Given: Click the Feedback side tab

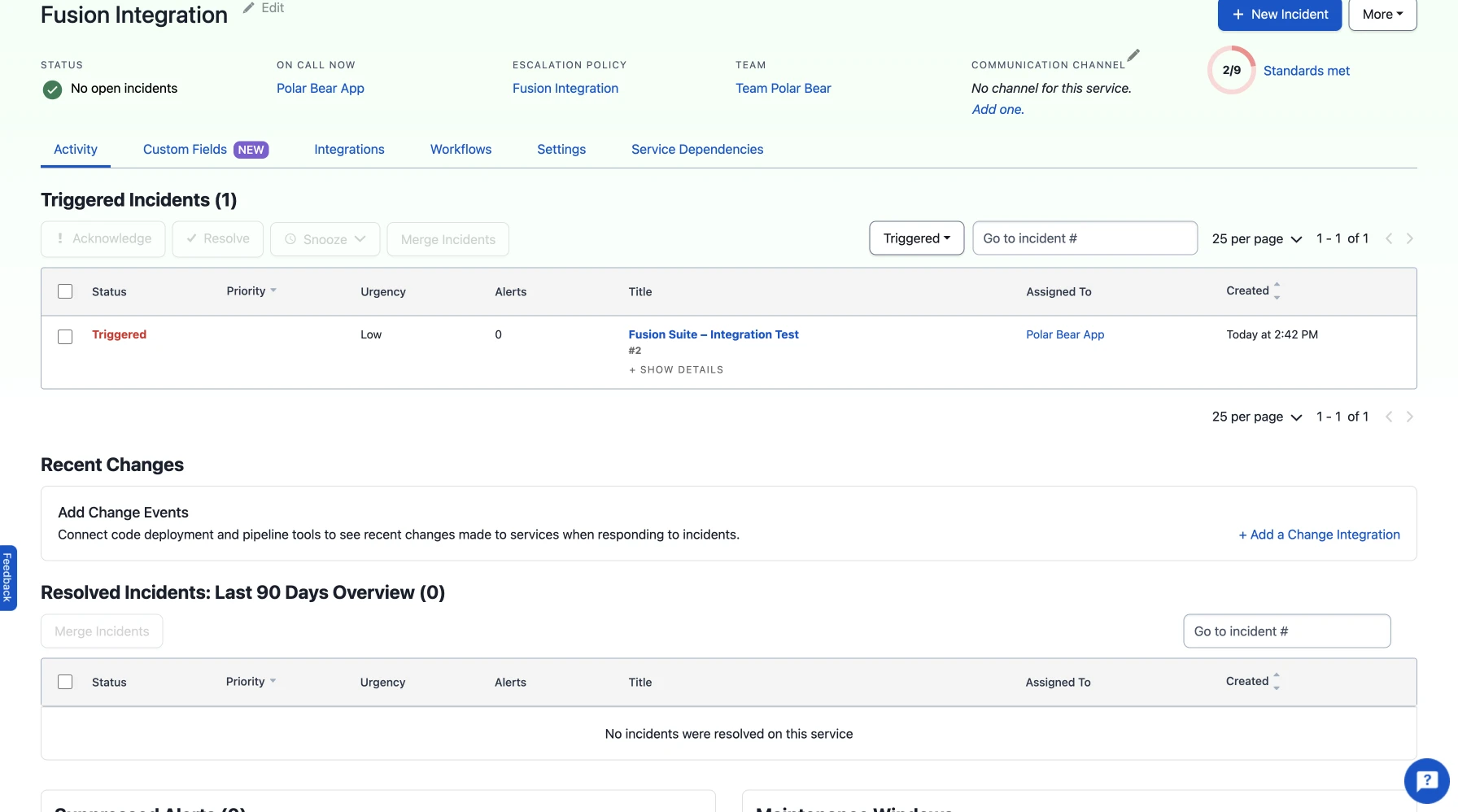Looking at the screenshot, I should click(7, 578).
